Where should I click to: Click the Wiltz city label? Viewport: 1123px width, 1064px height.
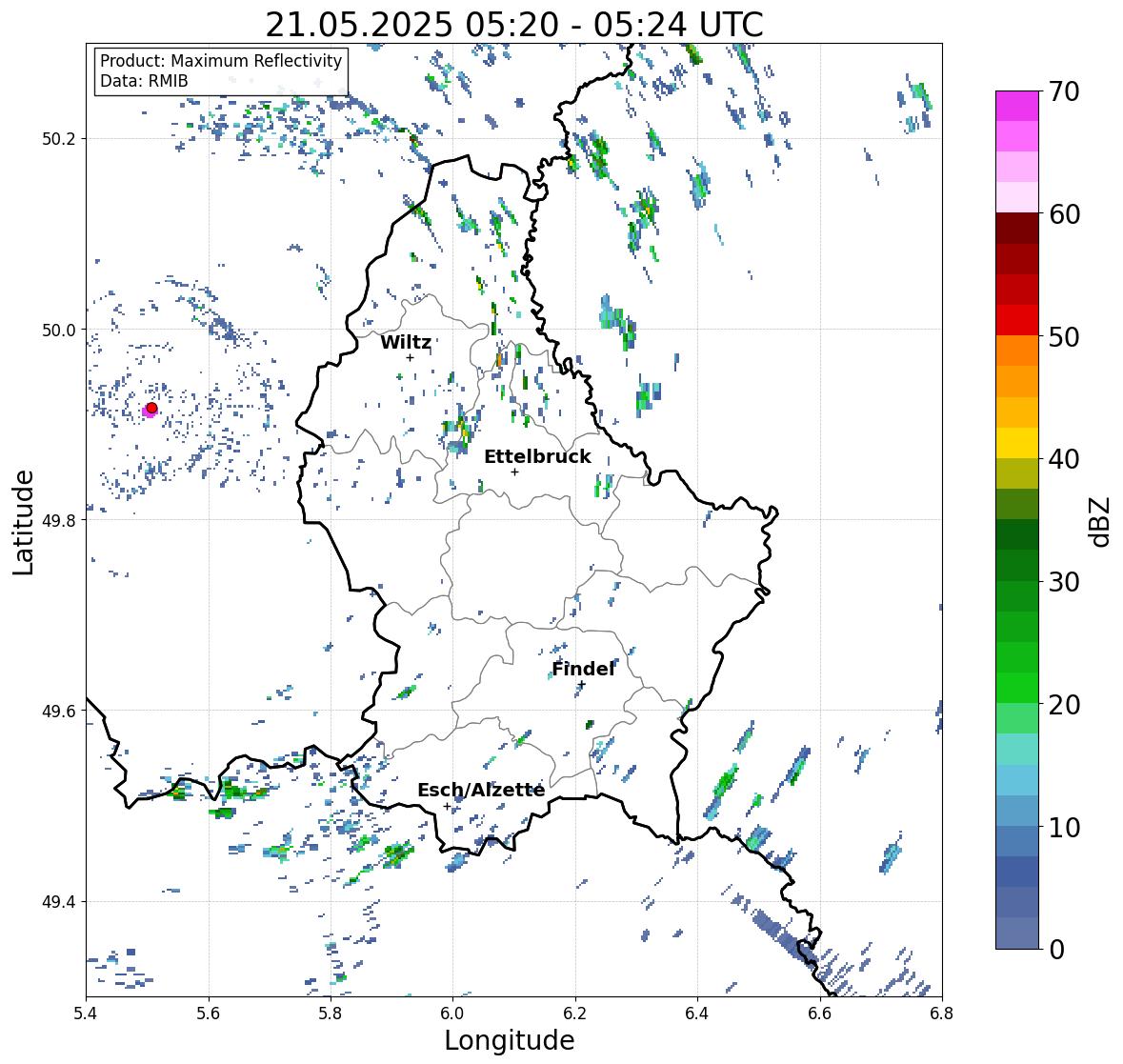406,342
